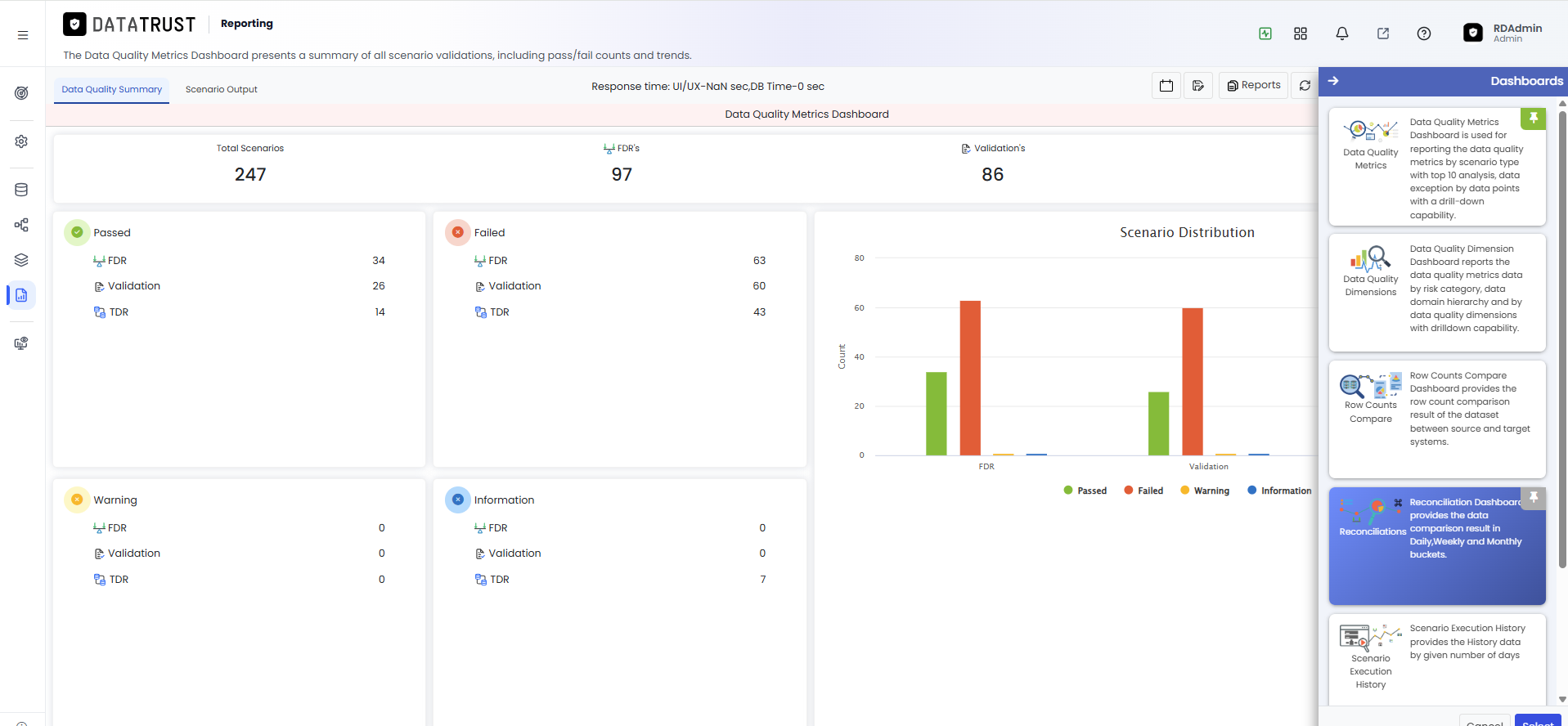This screenshot has height=726, width=1568.
Task: Click the green Passed bar for FDR
Action: (x=937, y=414)
